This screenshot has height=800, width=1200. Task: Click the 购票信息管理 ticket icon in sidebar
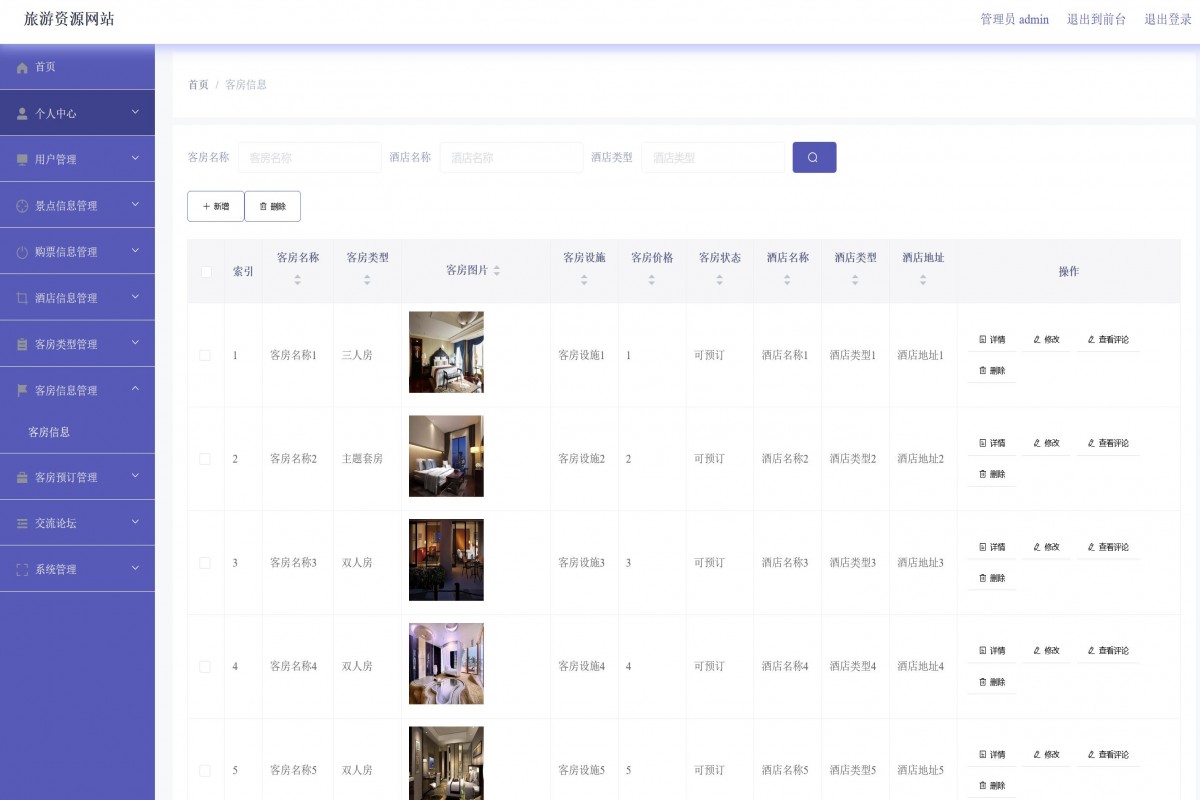pyautogui.click(x=22, y=251)
